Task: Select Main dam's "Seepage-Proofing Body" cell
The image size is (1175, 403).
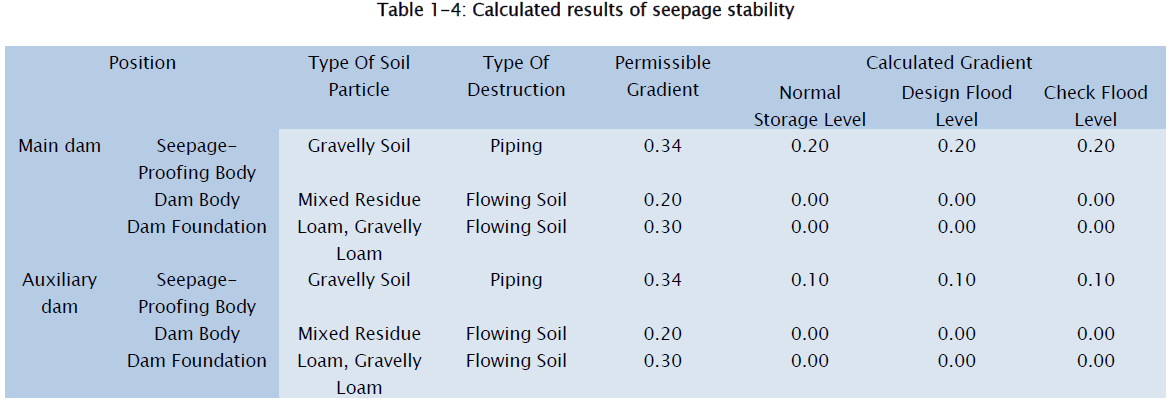Action: (197, 159)
